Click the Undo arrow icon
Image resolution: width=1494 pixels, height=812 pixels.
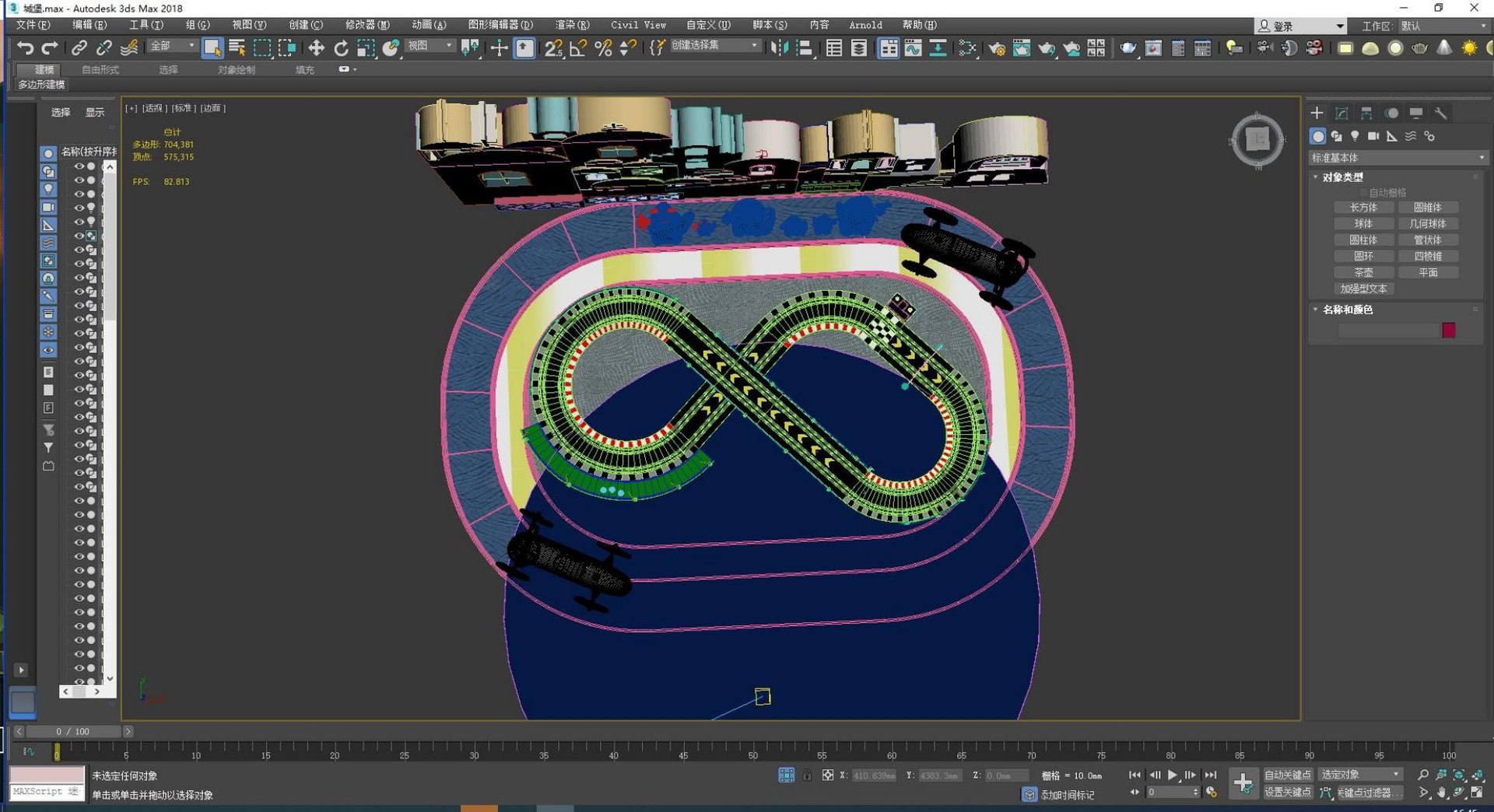tap(25, 48)
